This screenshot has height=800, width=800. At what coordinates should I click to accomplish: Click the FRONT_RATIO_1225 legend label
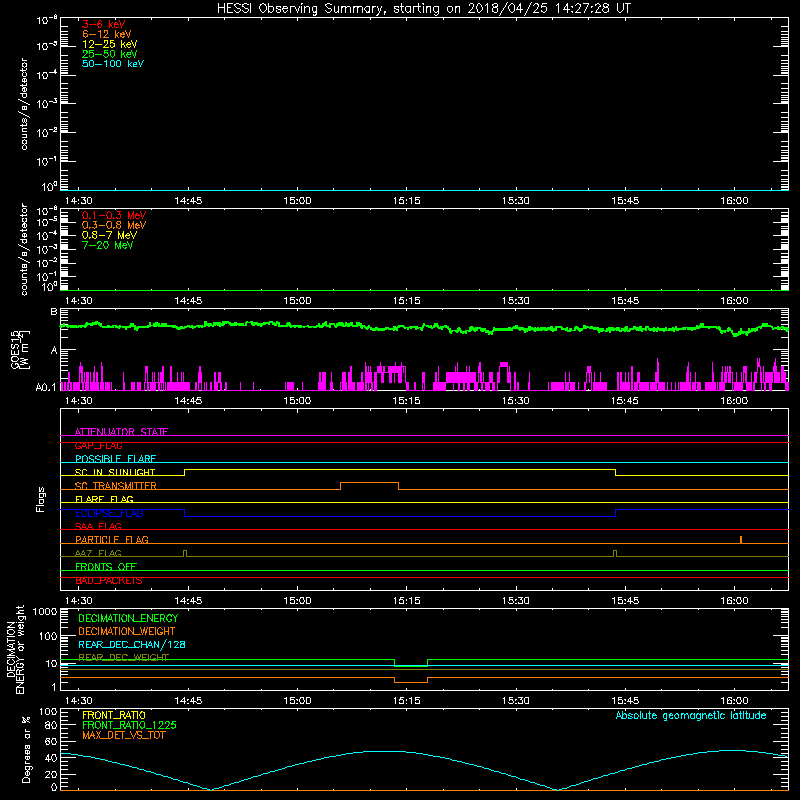point(129,725)
